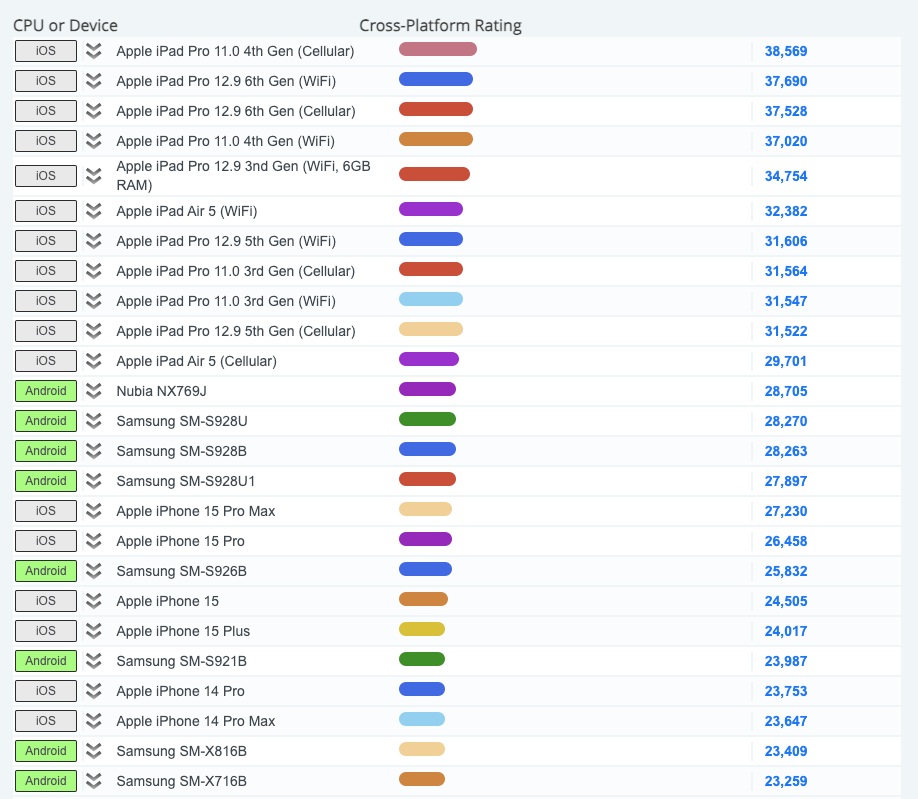Expand chevron for Apple iPhone 15 Plus
The height and width of the screenshot is (799, 918).
94,631
